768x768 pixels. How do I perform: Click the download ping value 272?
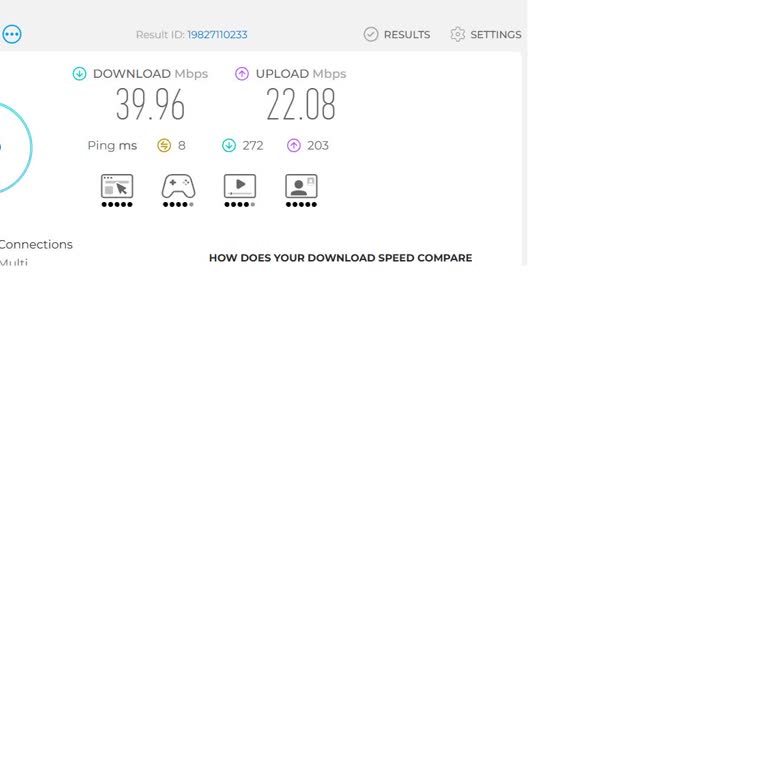(253, 145)
